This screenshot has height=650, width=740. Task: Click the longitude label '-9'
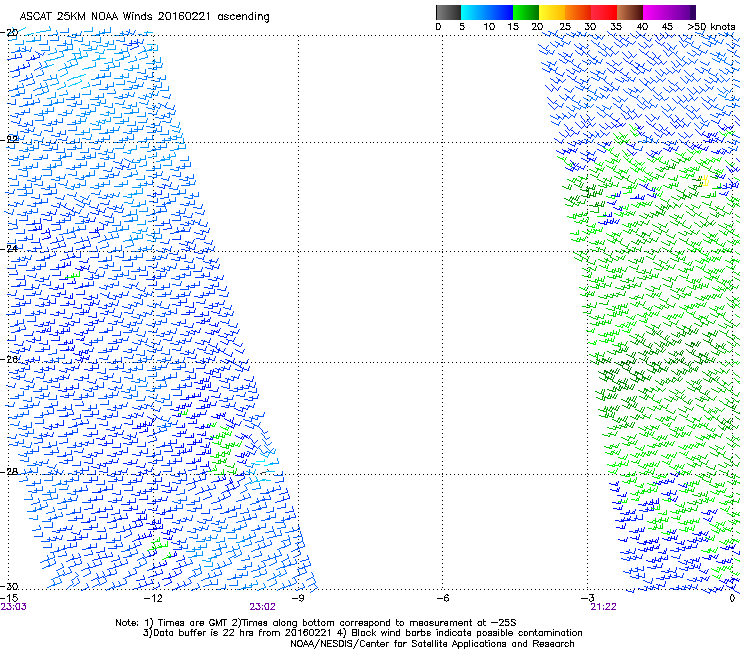(298, 598)
